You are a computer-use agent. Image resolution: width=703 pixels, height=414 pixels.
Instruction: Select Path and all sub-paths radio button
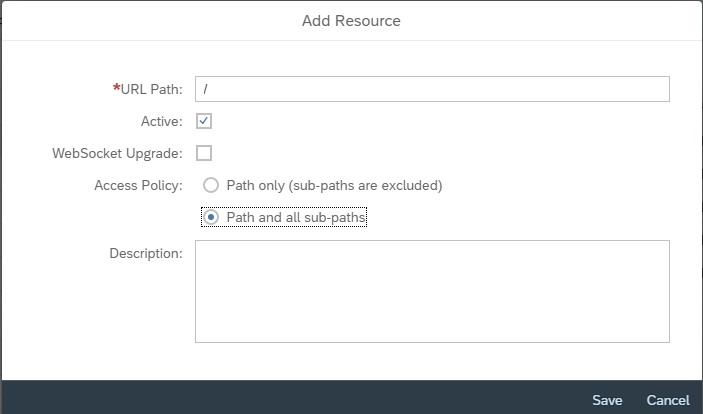[211, 218]
